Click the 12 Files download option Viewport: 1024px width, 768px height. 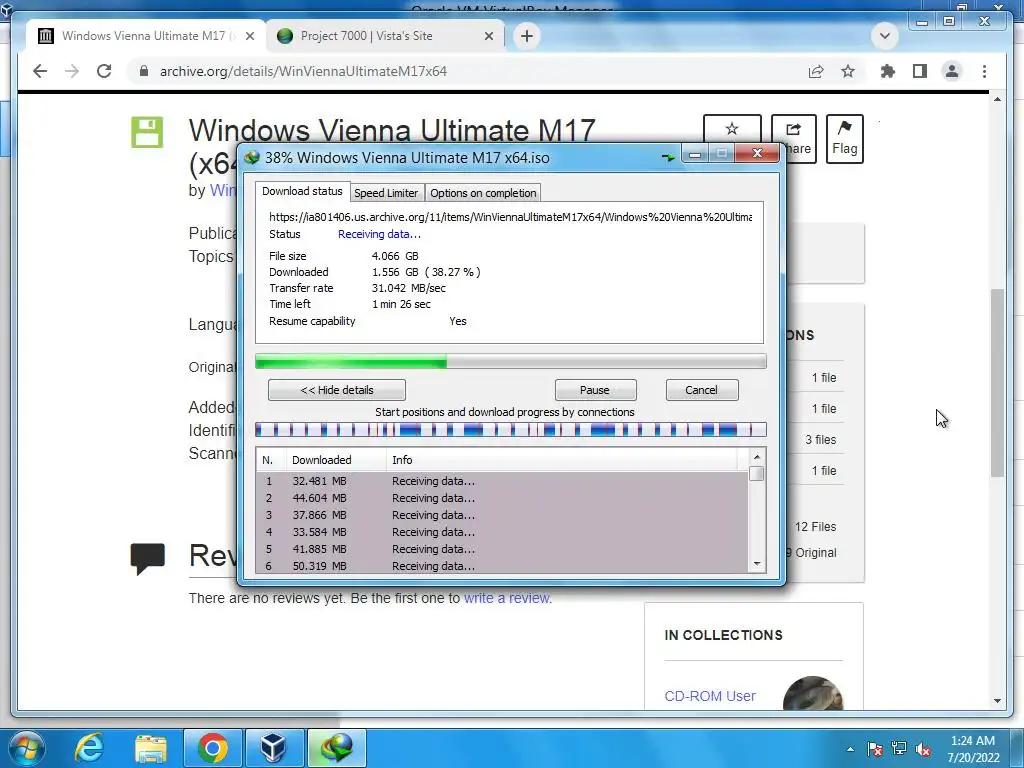pyautogui.click(x=815, y=526)
